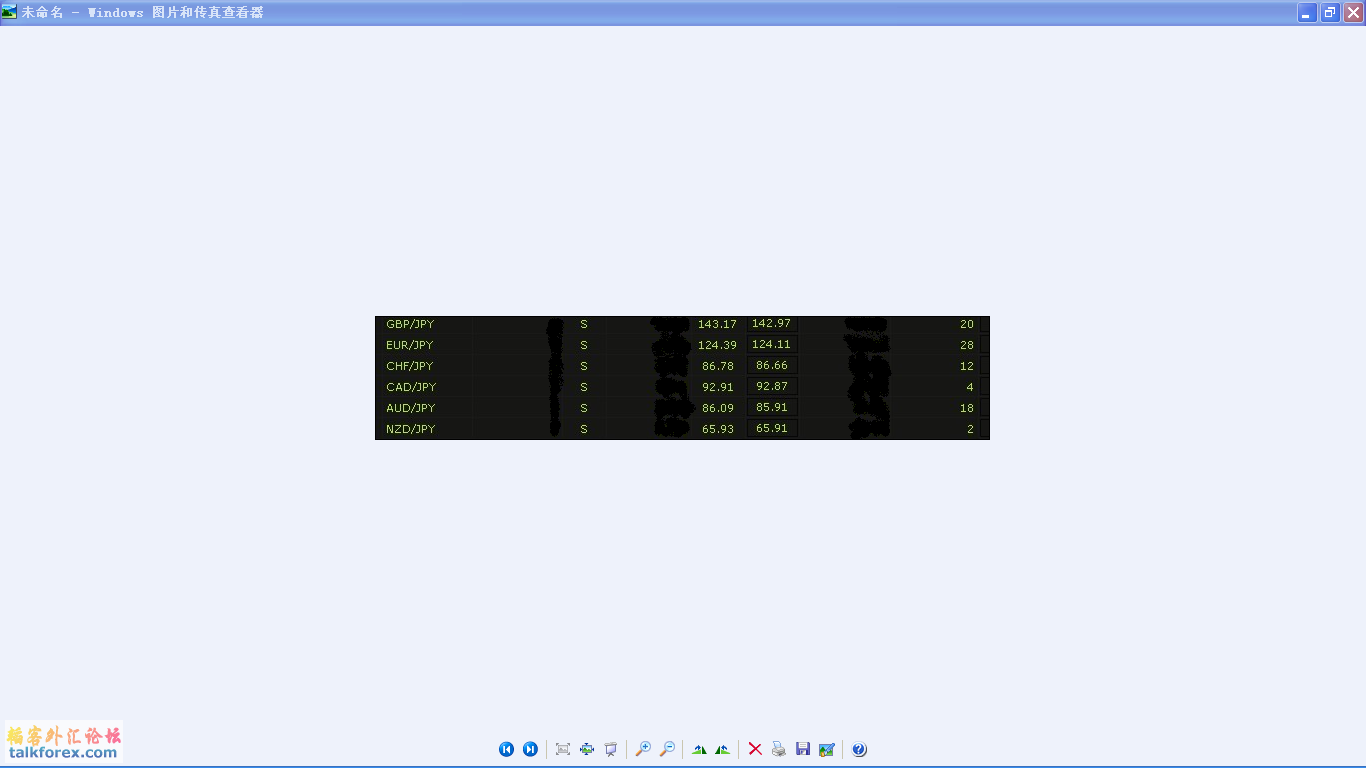Click the 65.91 price value
Image resolution: width=1366 pixels, height=768 pixels.
pos(772,428)
